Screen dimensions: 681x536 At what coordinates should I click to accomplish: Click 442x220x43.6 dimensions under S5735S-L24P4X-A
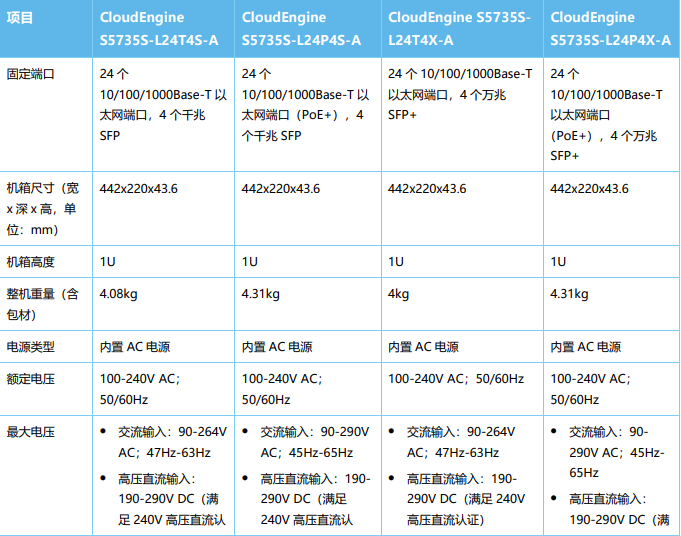(x=589, y=189)
